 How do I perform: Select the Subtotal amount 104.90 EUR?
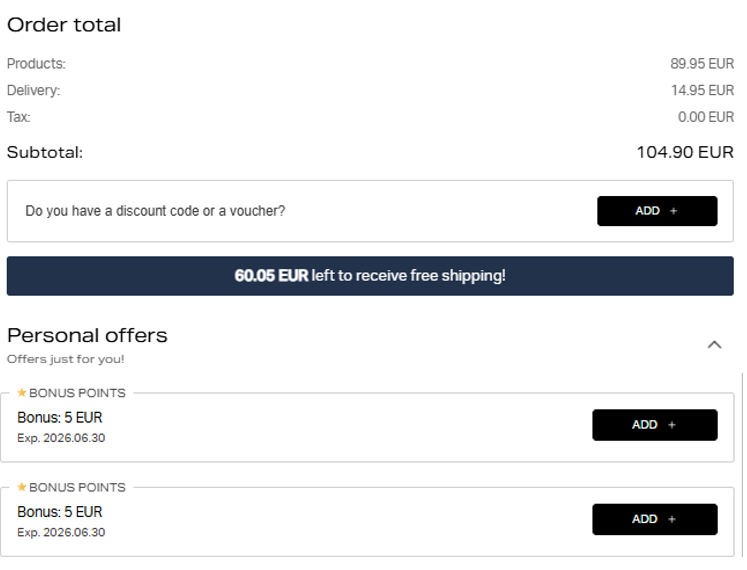(685, 152)
